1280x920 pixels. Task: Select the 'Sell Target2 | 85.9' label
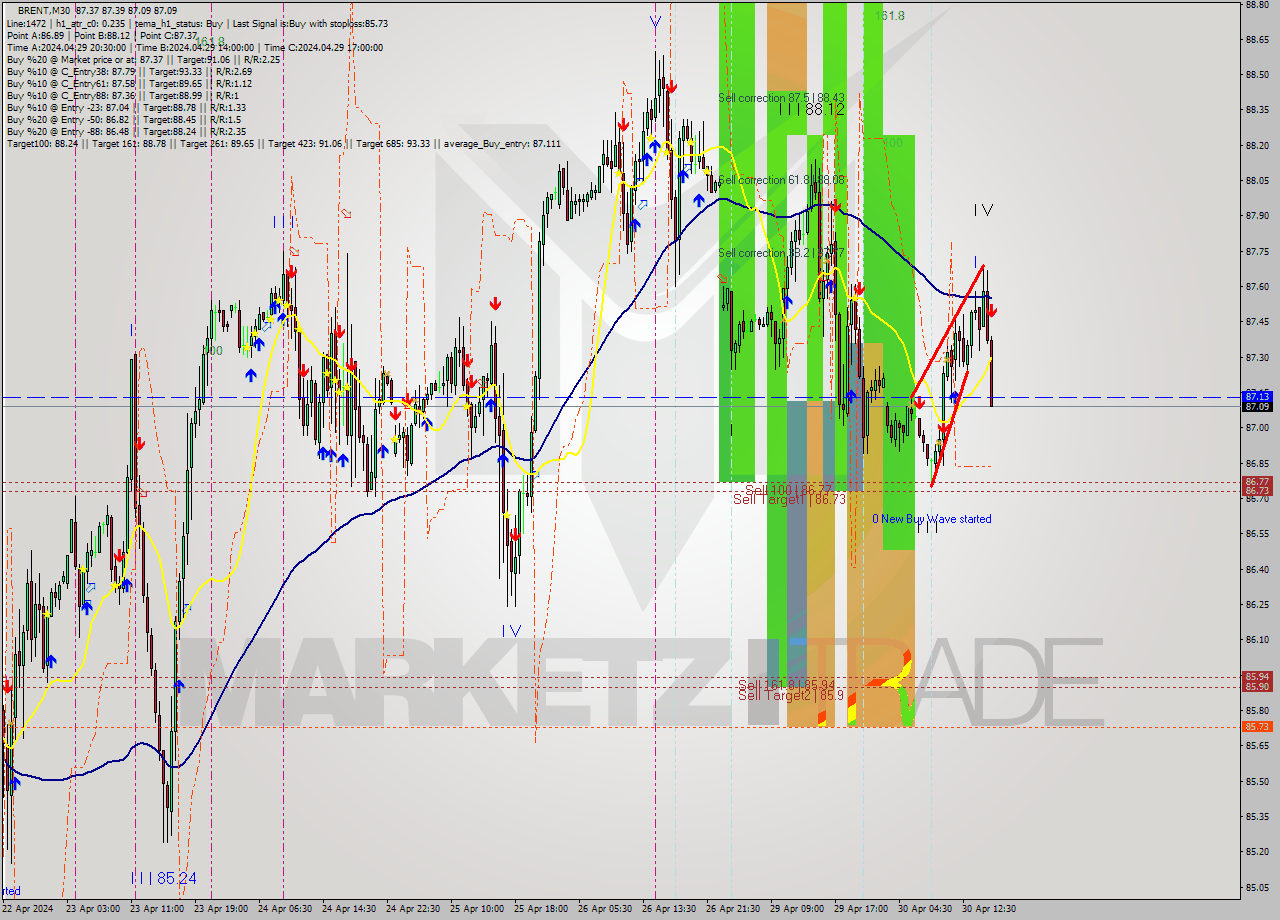[790, 695]
